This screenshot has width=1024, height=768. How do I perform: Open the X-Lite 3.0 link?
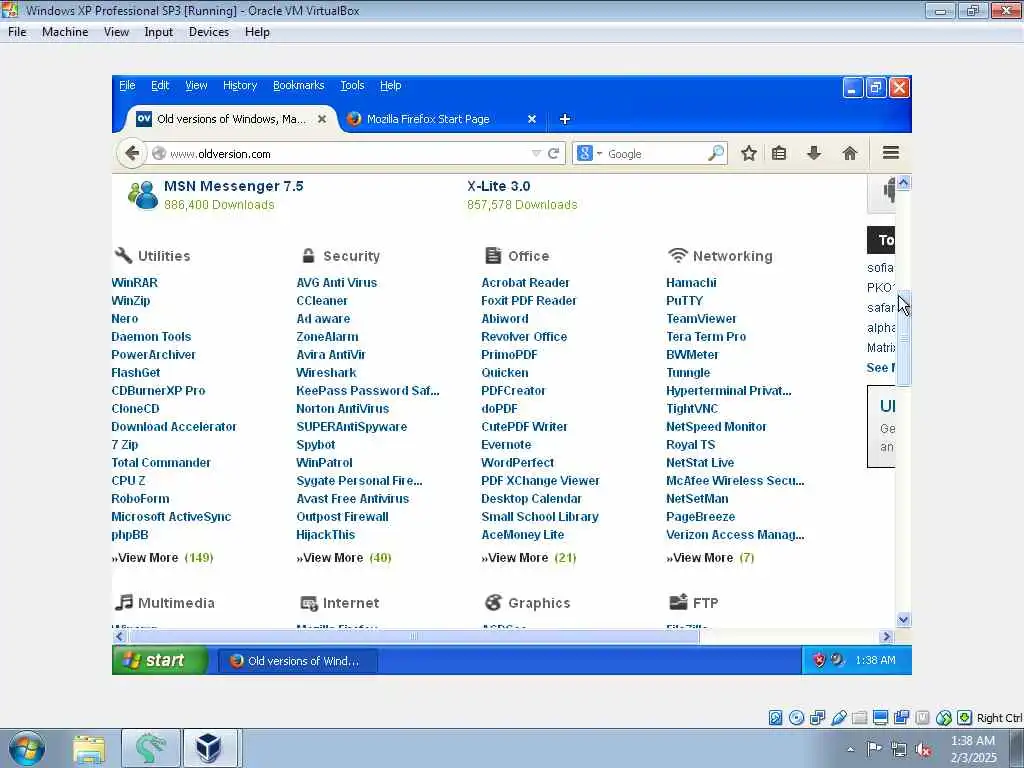point(498,186)
